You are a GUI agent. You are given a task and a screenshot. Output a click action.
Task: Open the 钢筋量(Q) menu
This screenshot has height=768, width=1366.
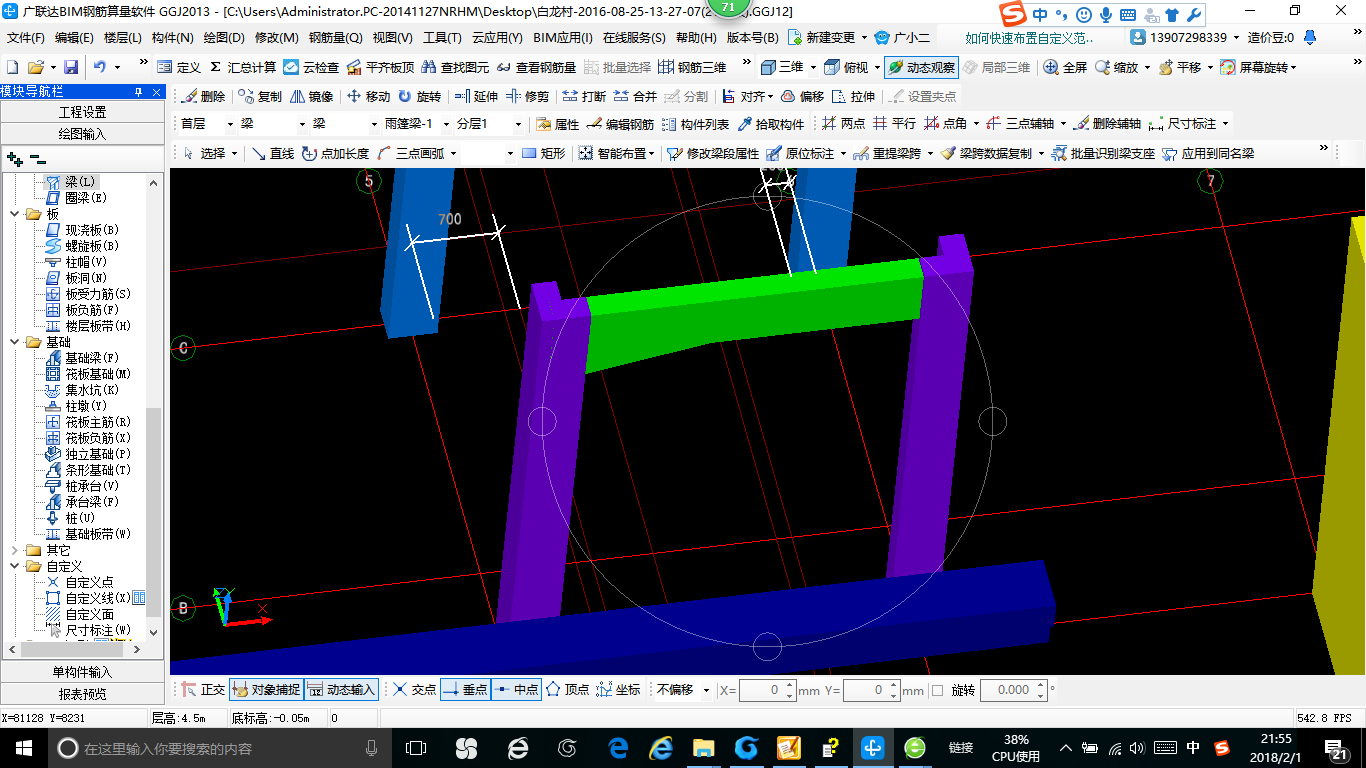335,38
